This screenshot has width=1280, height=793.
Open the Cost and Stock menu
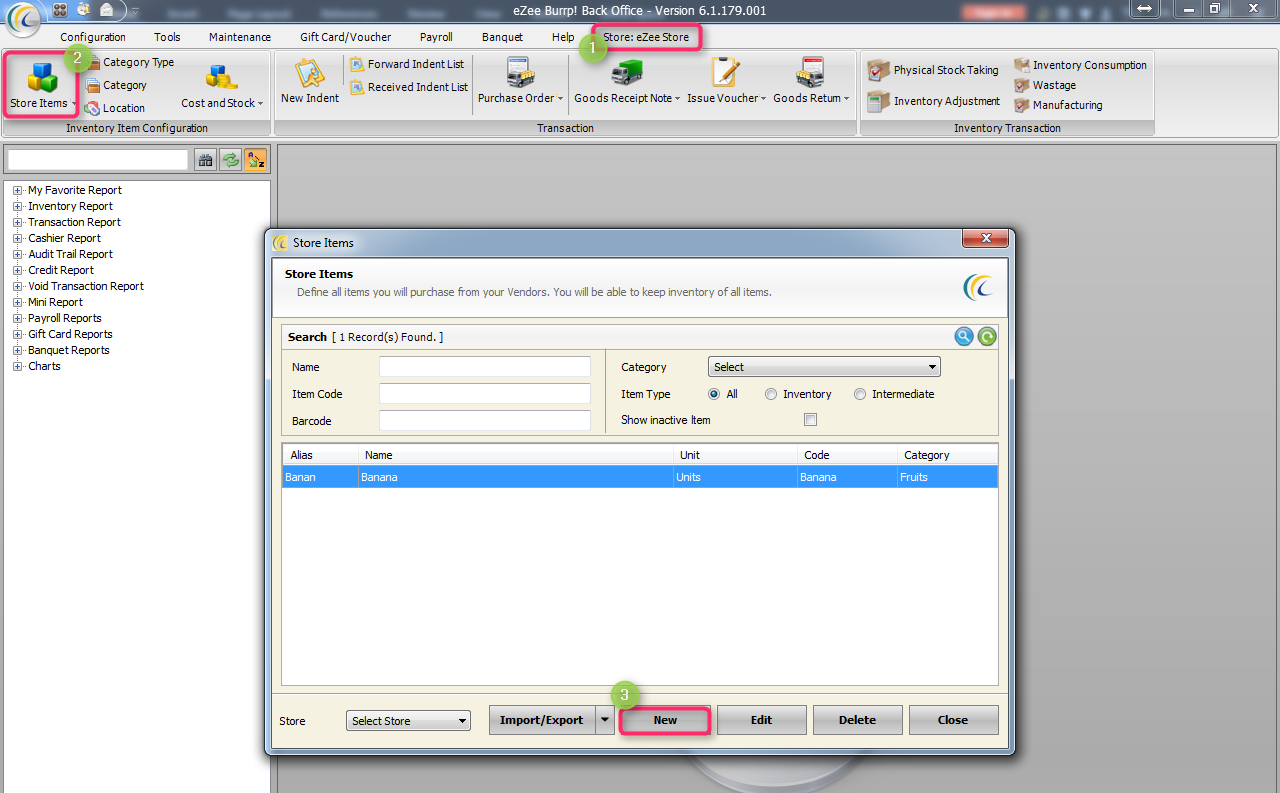222,86
